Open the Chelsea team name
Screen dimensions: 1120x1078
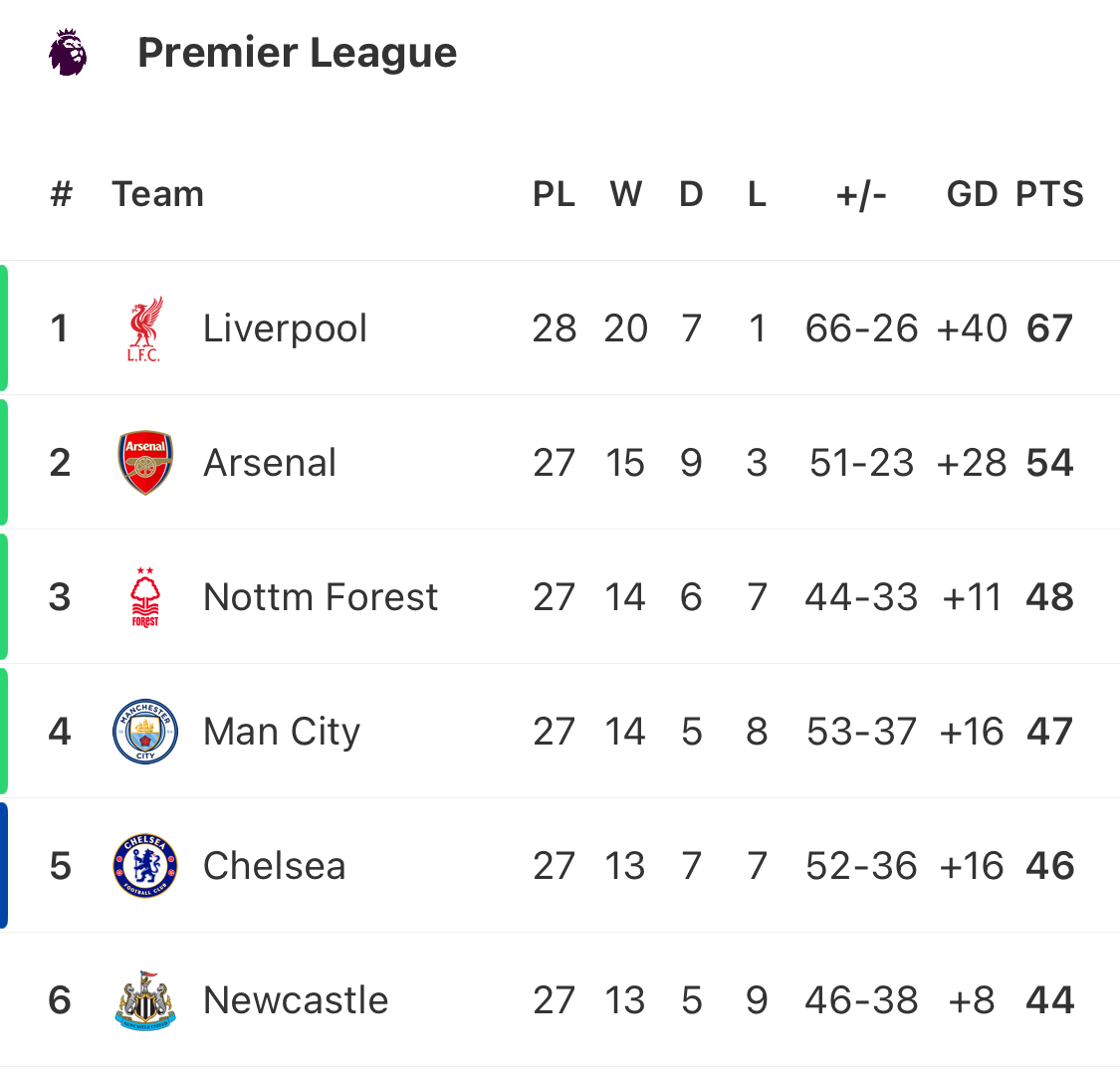(275, 866)
